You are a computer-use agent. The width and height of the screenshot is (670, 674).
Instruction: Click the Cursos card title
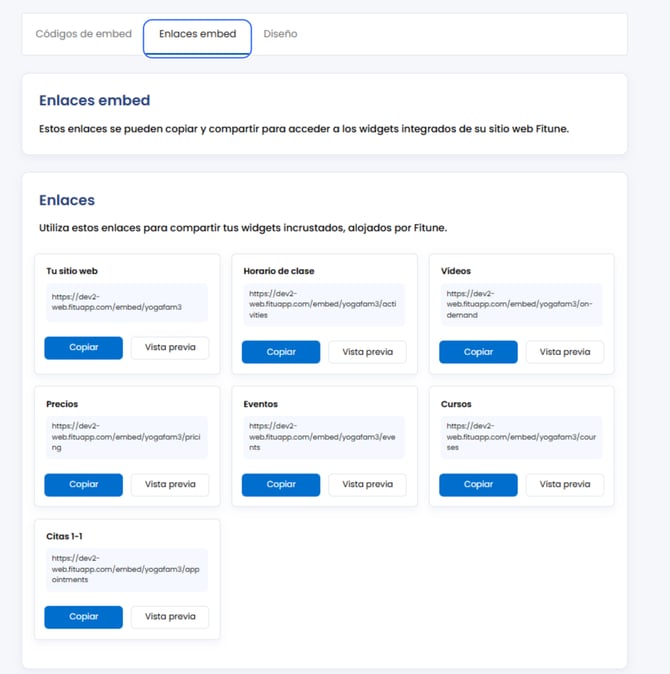tap(456, 404)
